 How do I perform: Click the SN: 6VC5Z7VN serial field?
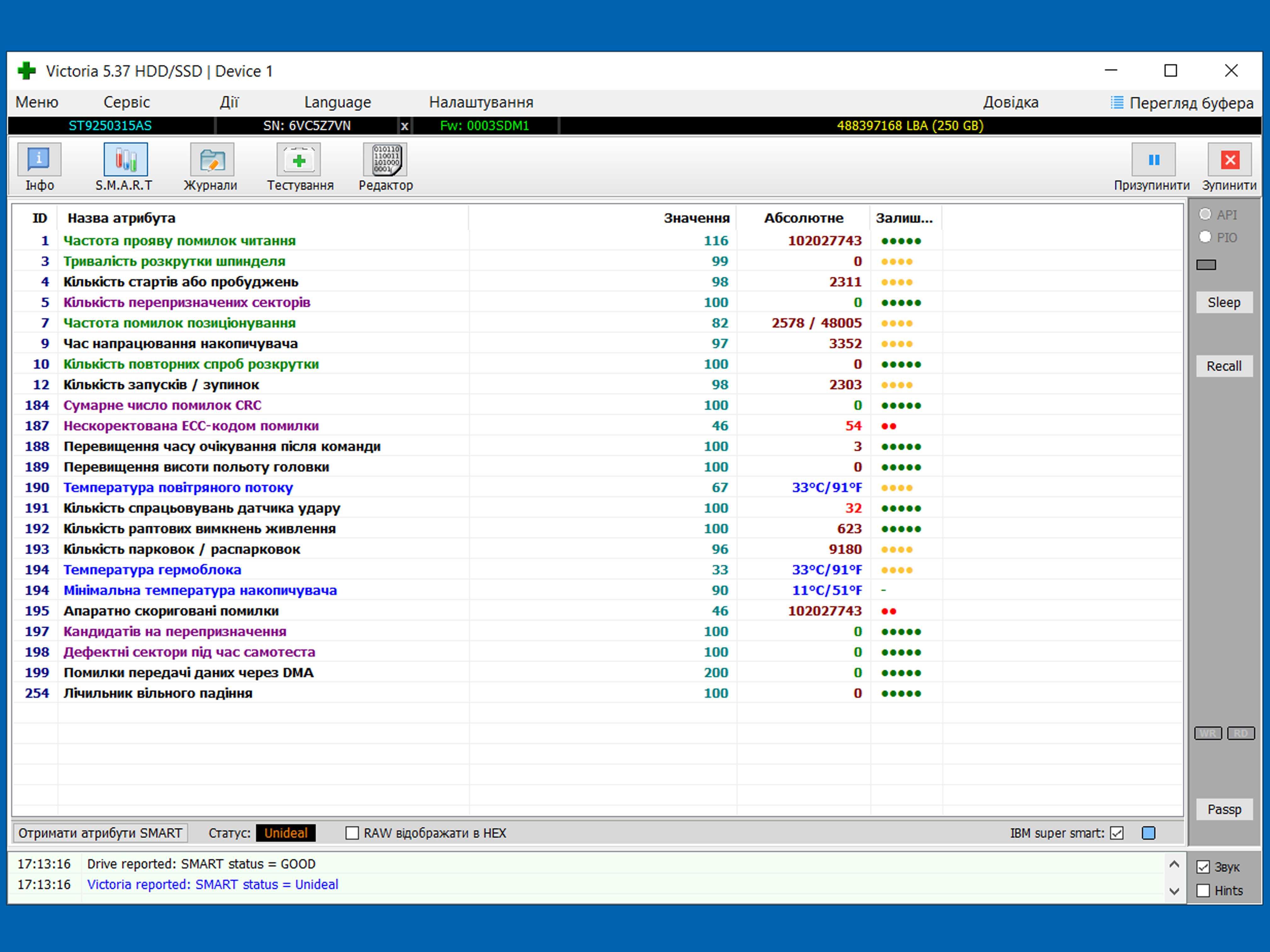pos(306,126)
